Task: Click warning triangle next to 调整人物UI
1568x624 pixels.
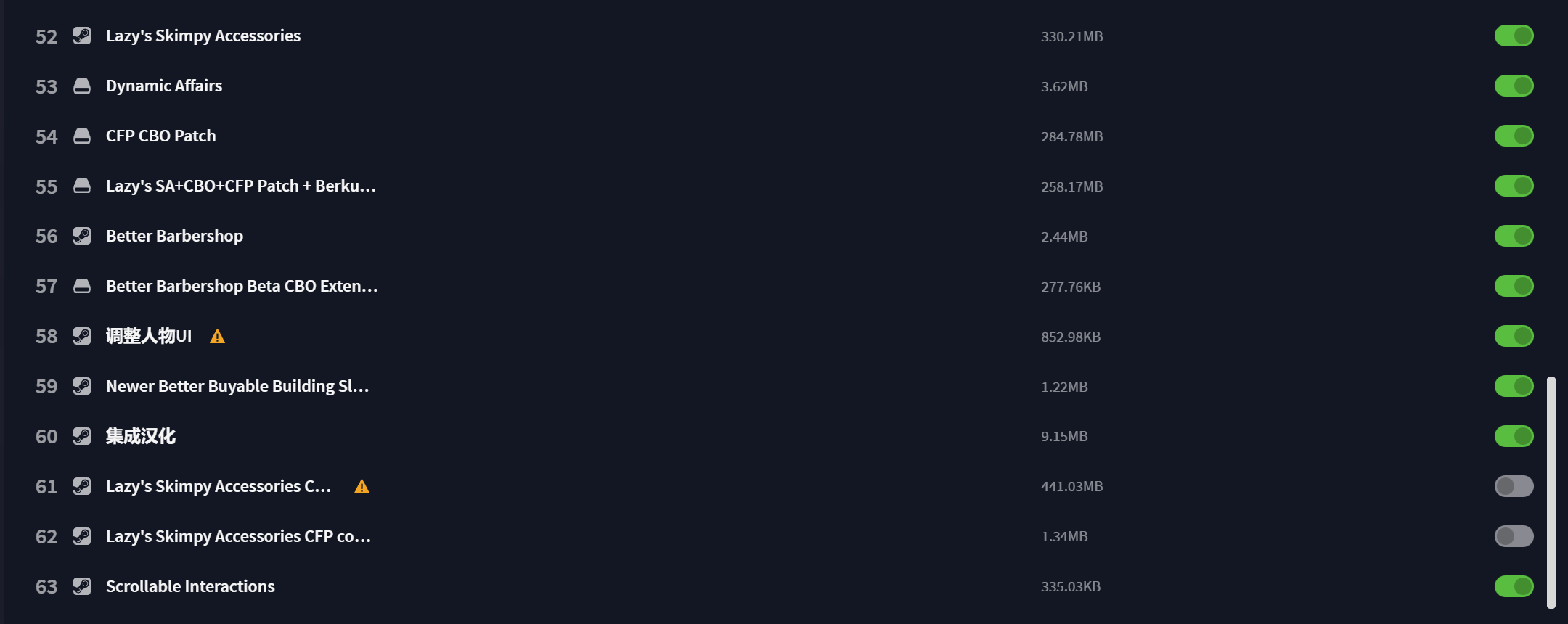Action: click(217, 337)
